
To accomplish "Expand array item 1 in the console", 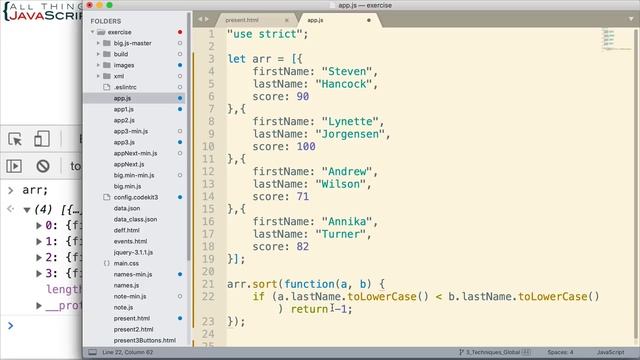I will [39, 242].
